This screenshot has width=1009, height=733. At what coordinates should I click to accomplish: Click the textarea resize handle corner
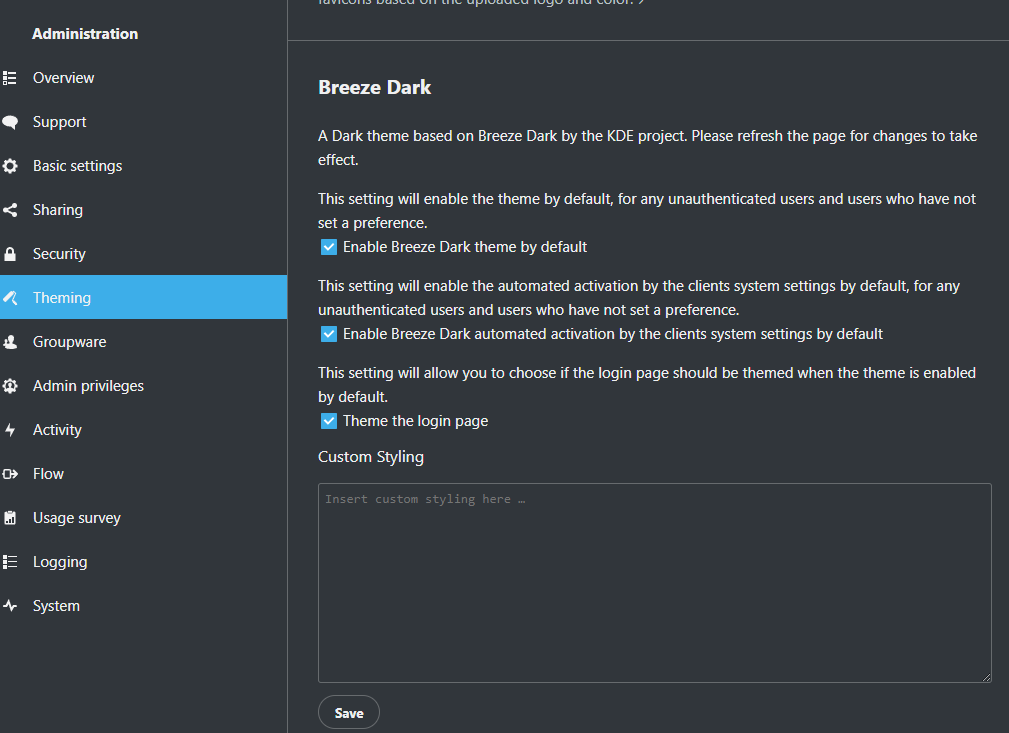[x=986, y=677]
